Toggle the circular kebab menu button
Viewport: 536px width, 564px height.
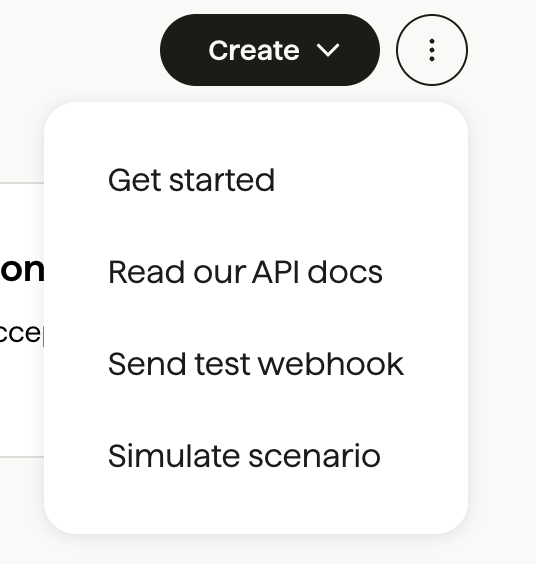(432, 50)
